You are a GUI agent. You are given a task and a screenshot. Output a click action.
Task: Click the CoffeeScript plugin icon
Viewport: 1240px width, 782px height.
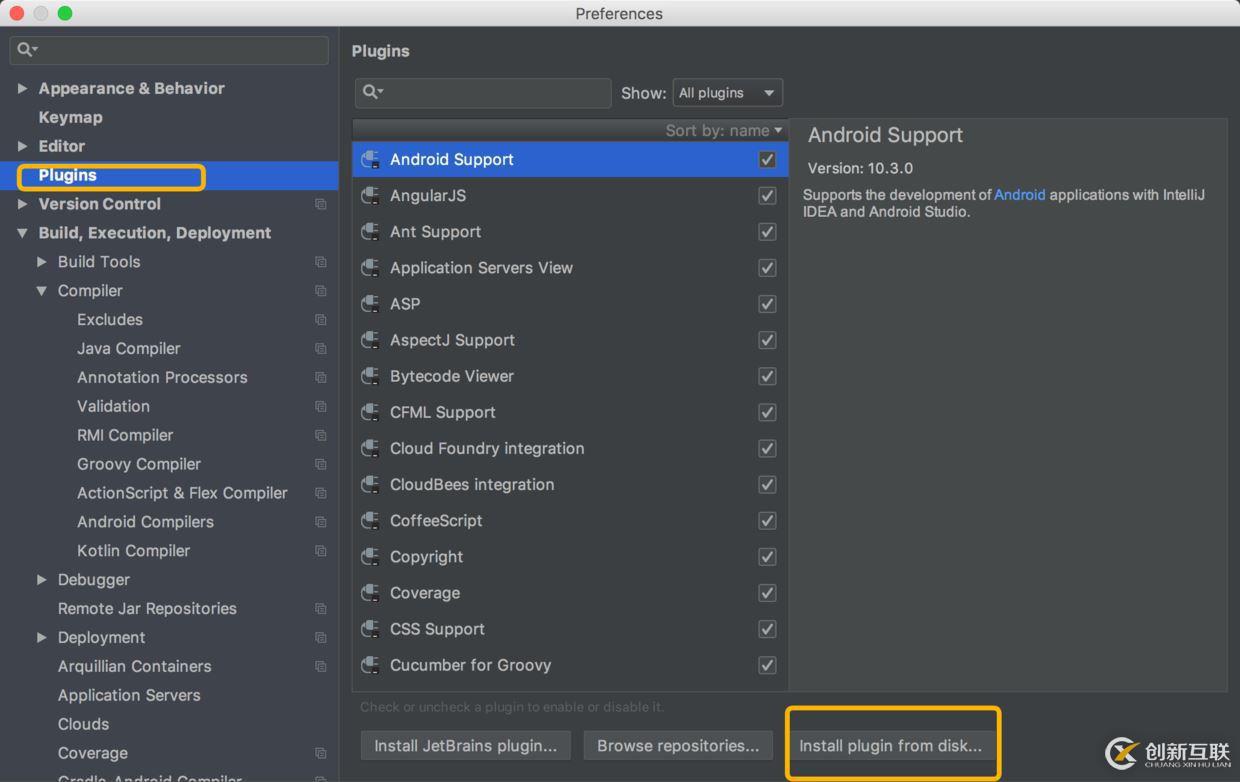[x=371, y=520]
